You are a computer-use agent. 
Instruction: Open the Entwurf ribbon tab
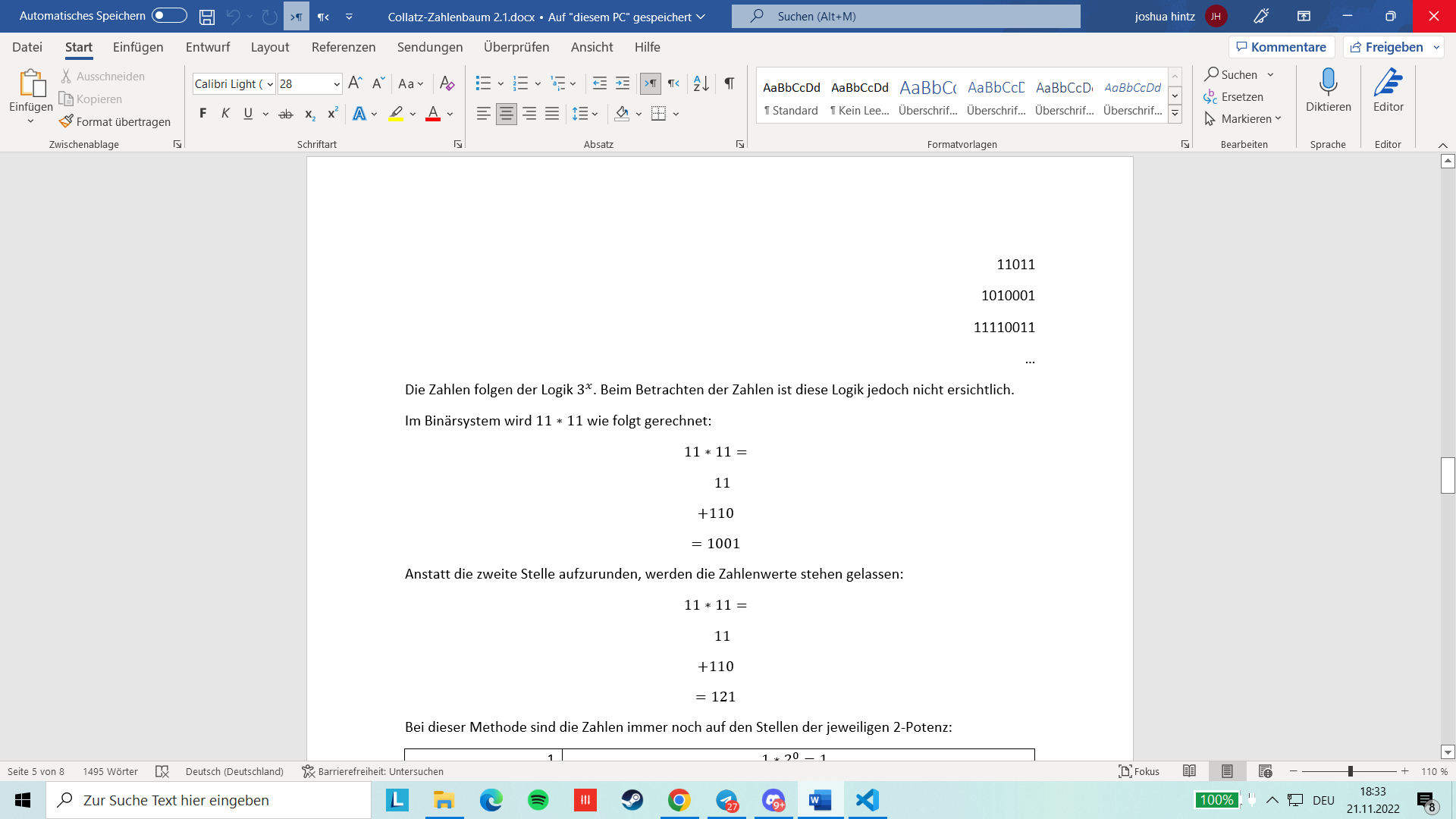pos(208,47)
